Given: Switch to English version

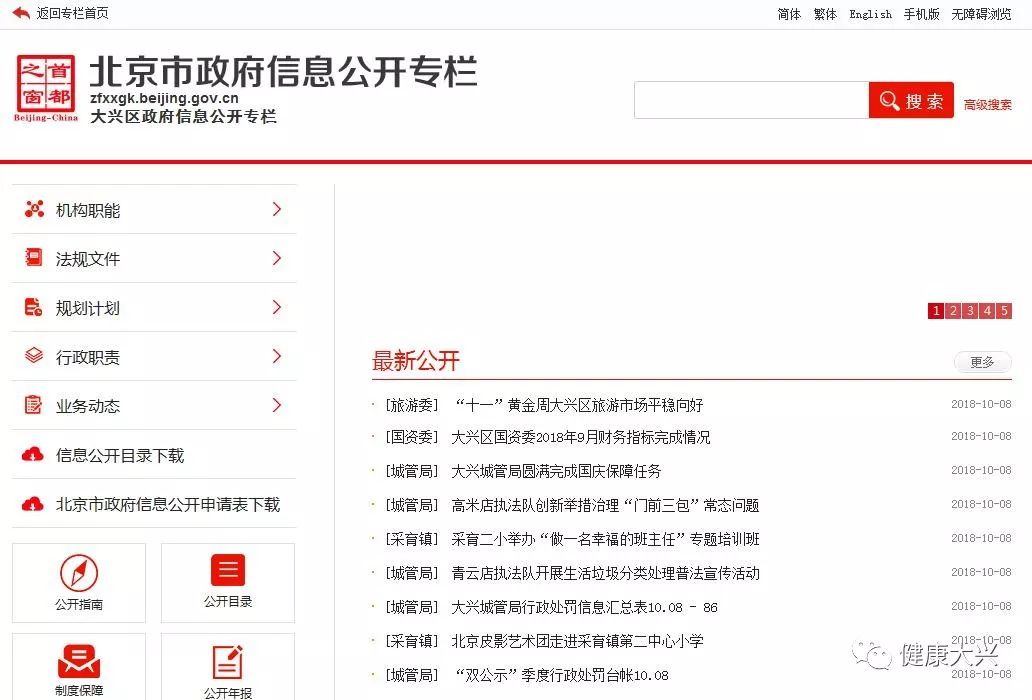Looking at the screenshot, I should click(x=870, y=14).
